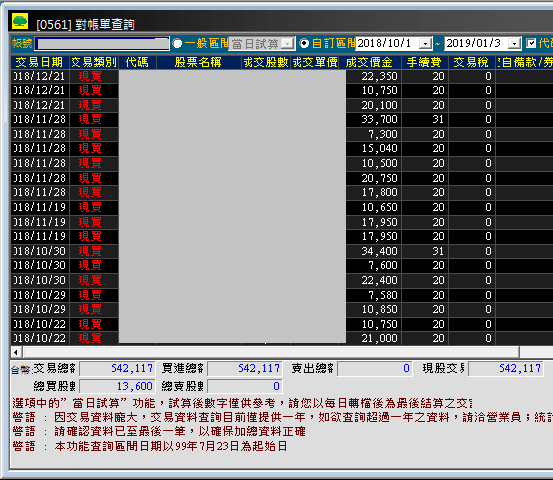Click the 現股交易 value 542,117 field
The image size is (553, 480).
(505, 369)
